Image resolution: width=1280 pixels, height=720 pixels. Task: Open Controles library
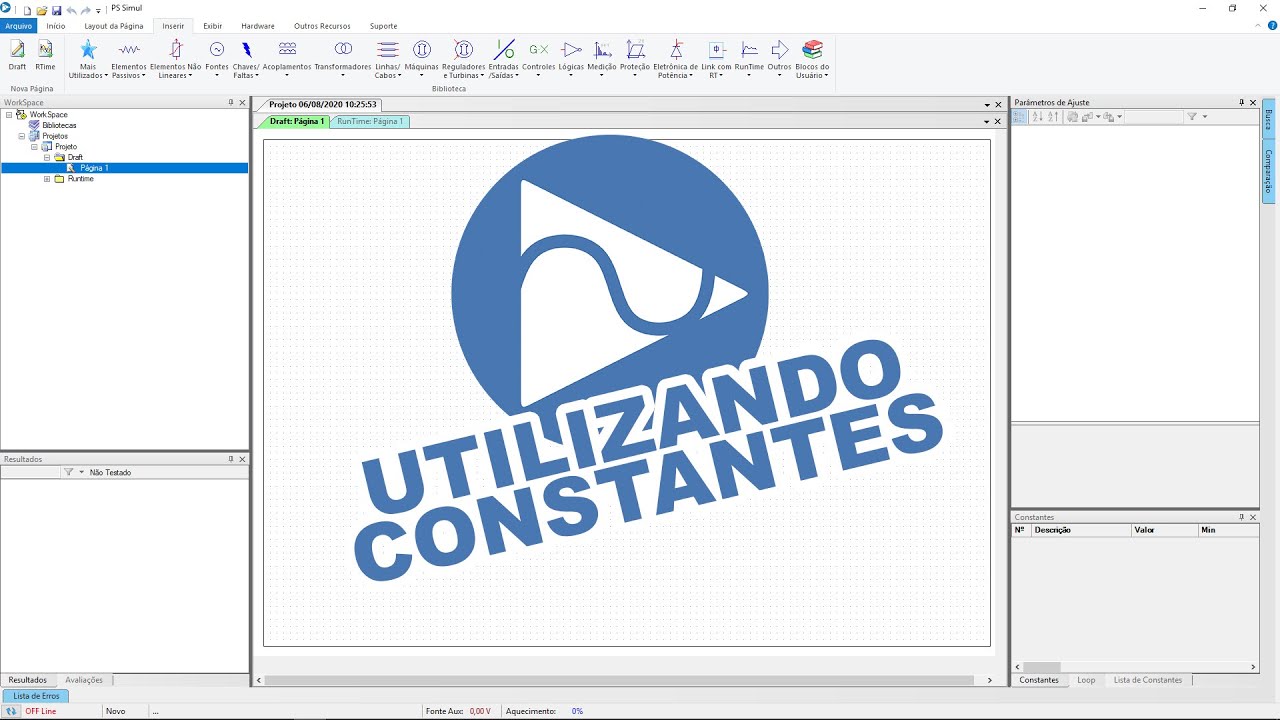pyautogui.click(x=539, y=59)
